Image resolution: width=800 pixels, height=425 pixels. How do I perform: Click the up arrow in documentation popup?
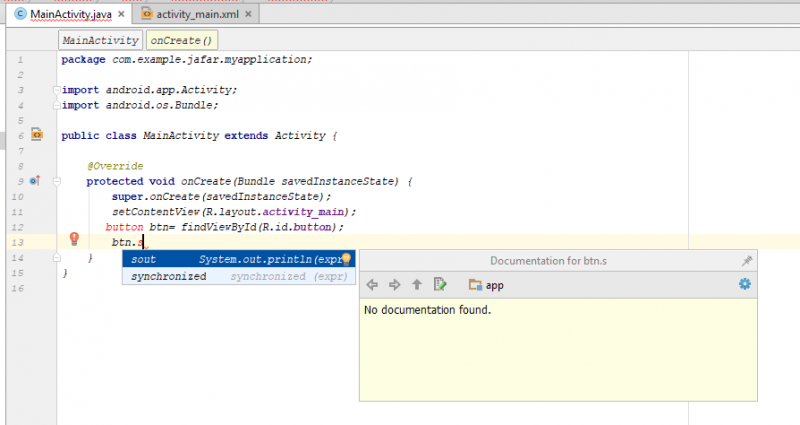coord(417,285)
